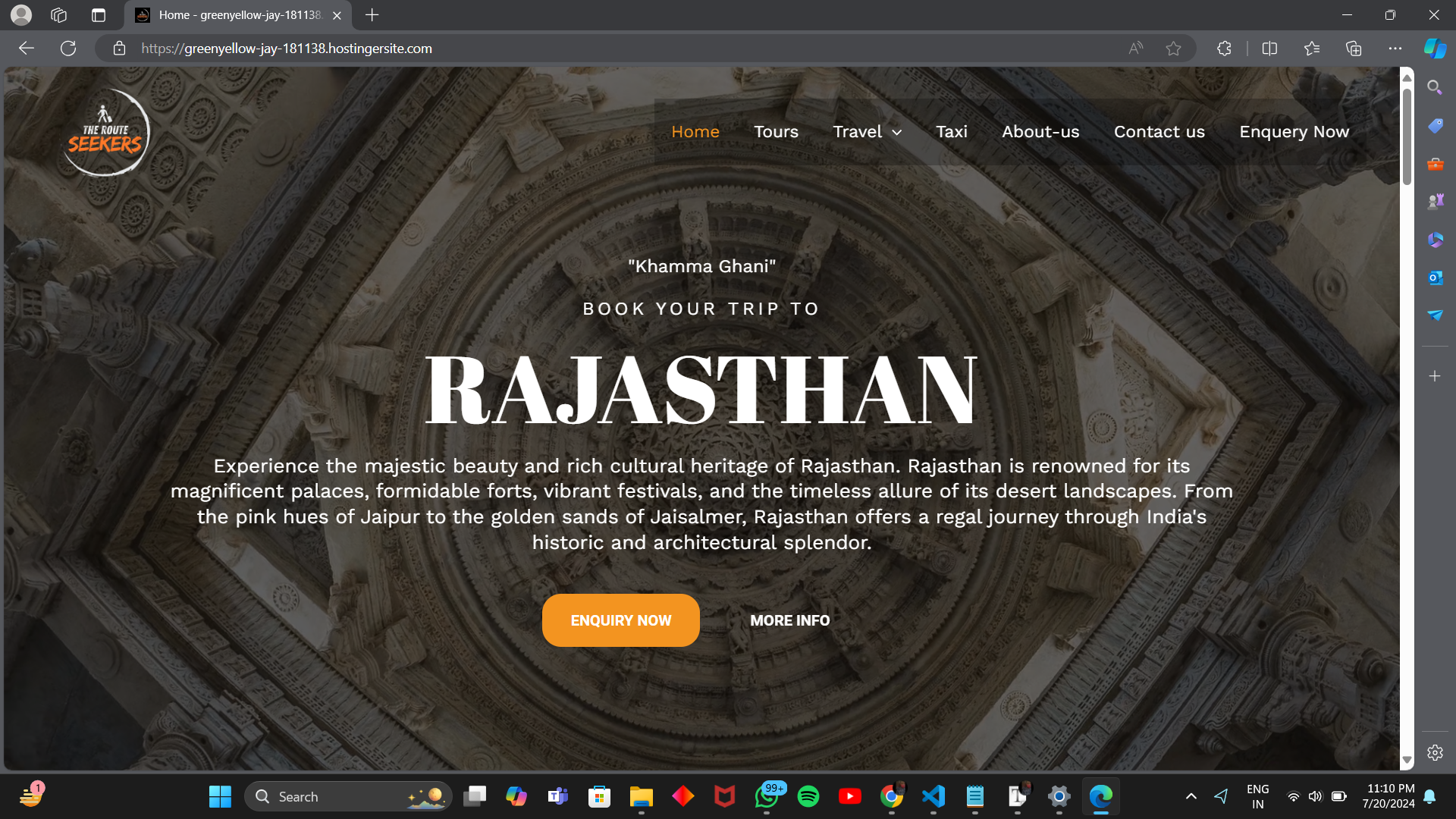1456x819 pixels.
Task: Show hidden icons in the system tray
Action: (x=1191, y=796)
